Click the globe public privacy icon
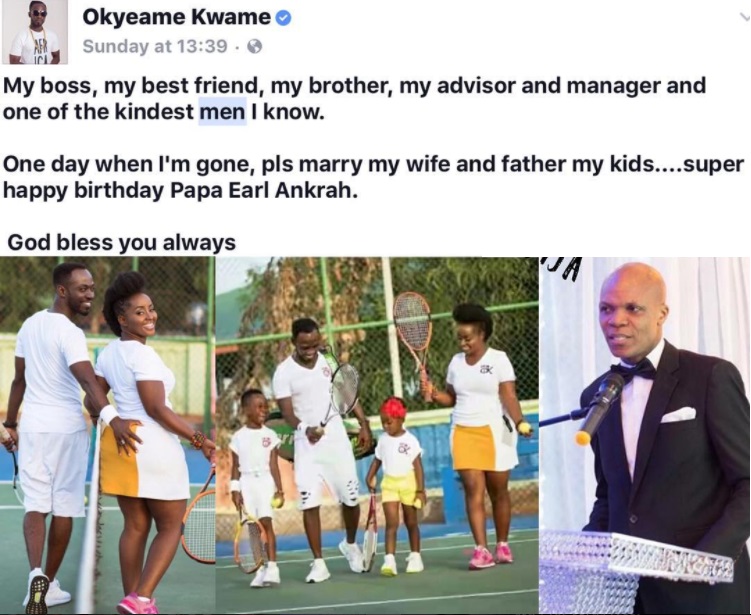The image size is (751, 615). pos(254,46)
